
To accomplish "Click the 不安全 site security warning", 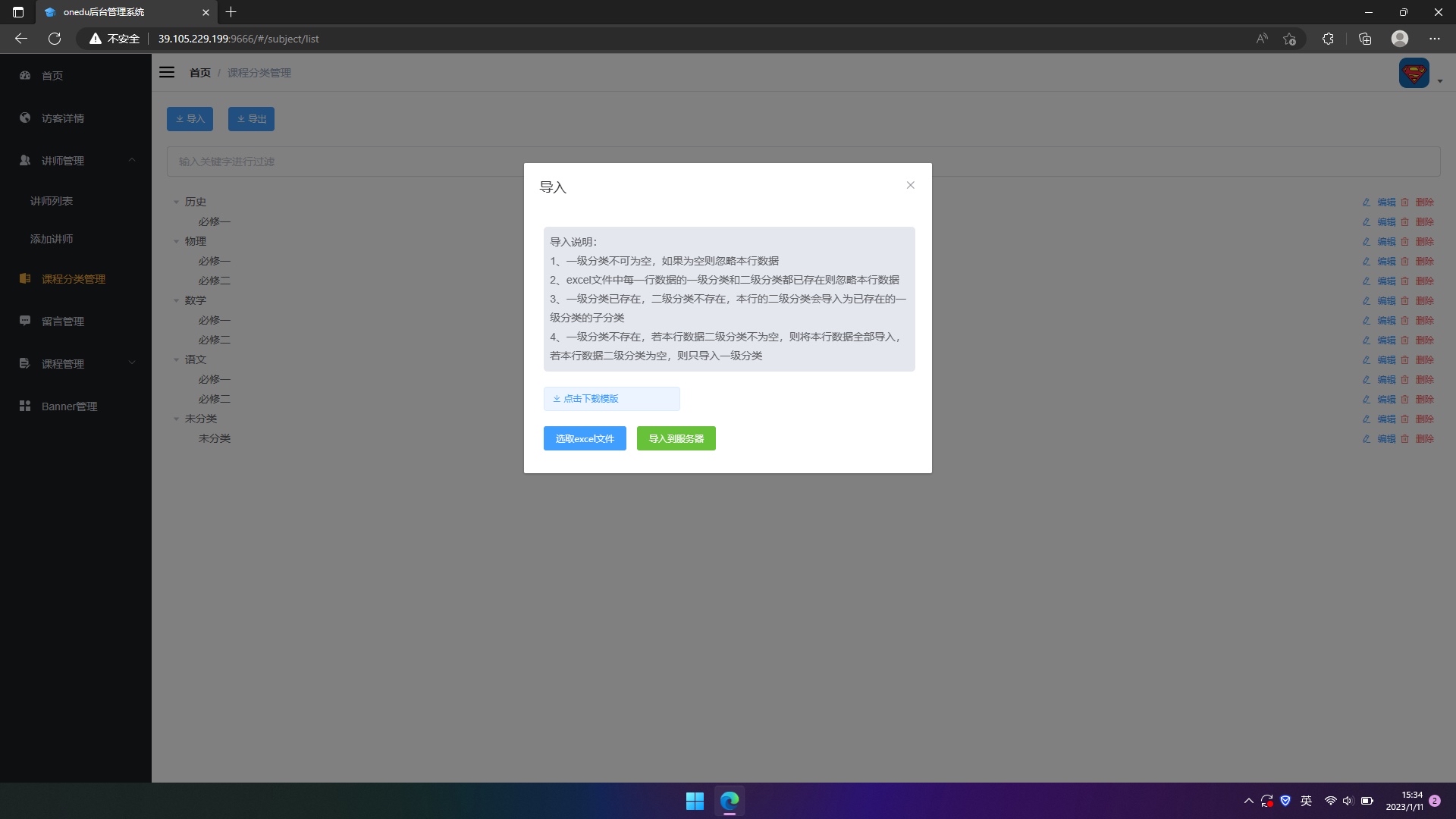I will pos(115,39).
